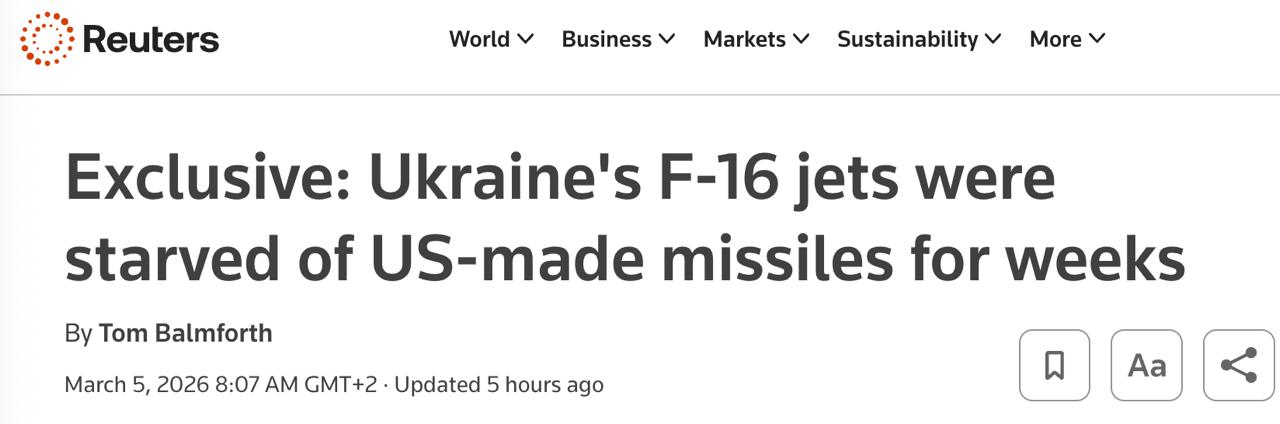Viewport: 1280px width, 424px height.
Task: Open the Business section label
Action: [606, 39]
